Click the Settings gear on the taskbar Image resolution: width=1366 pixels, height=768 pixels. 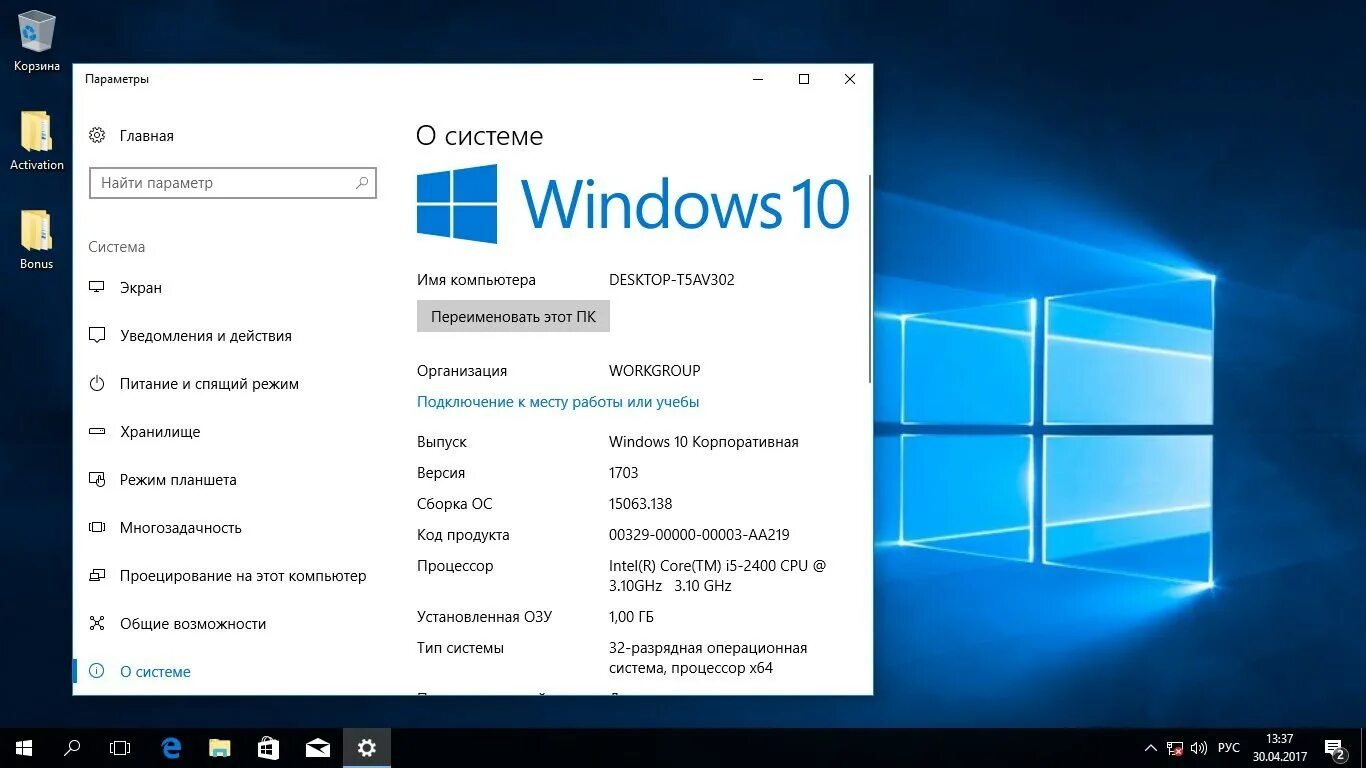point(367,747)
